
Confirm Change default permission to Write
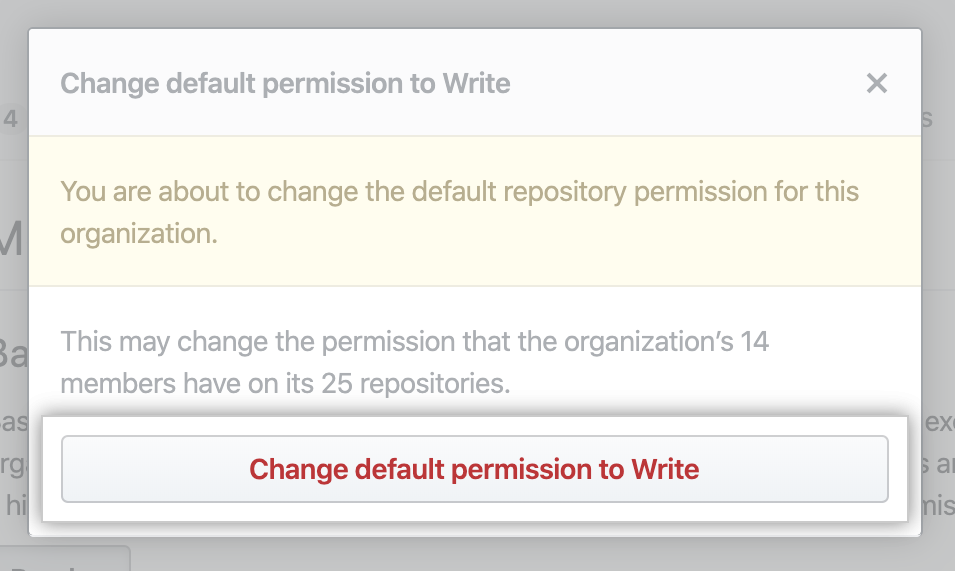point(474,469)
